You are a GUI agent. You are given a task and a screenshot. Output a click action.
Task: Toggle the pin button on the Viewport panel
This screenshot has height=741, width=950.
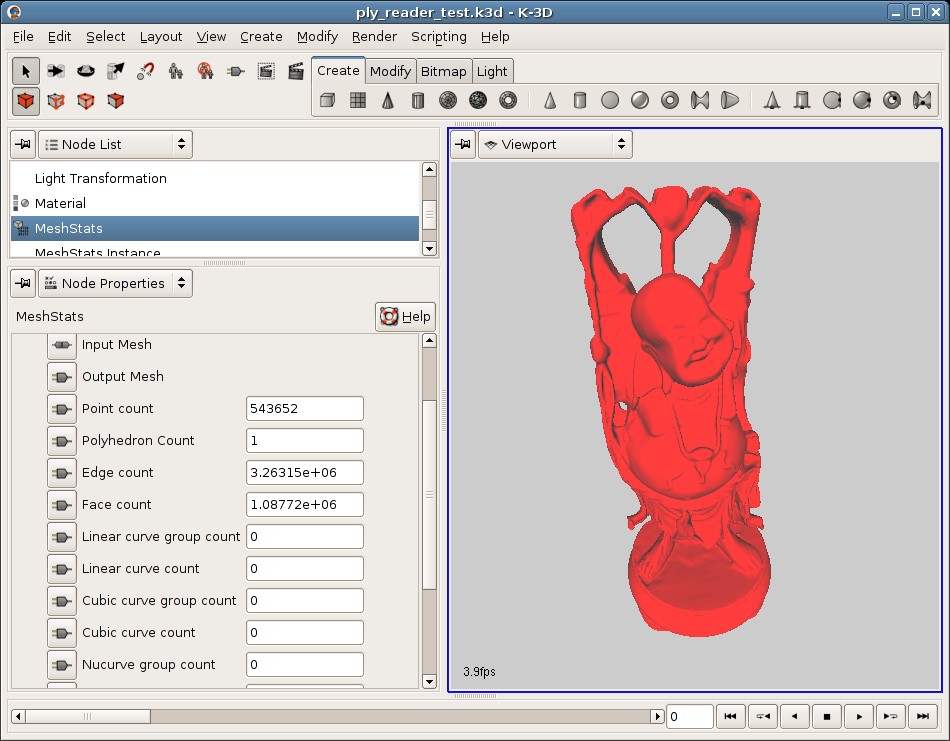tap(463, 144)
